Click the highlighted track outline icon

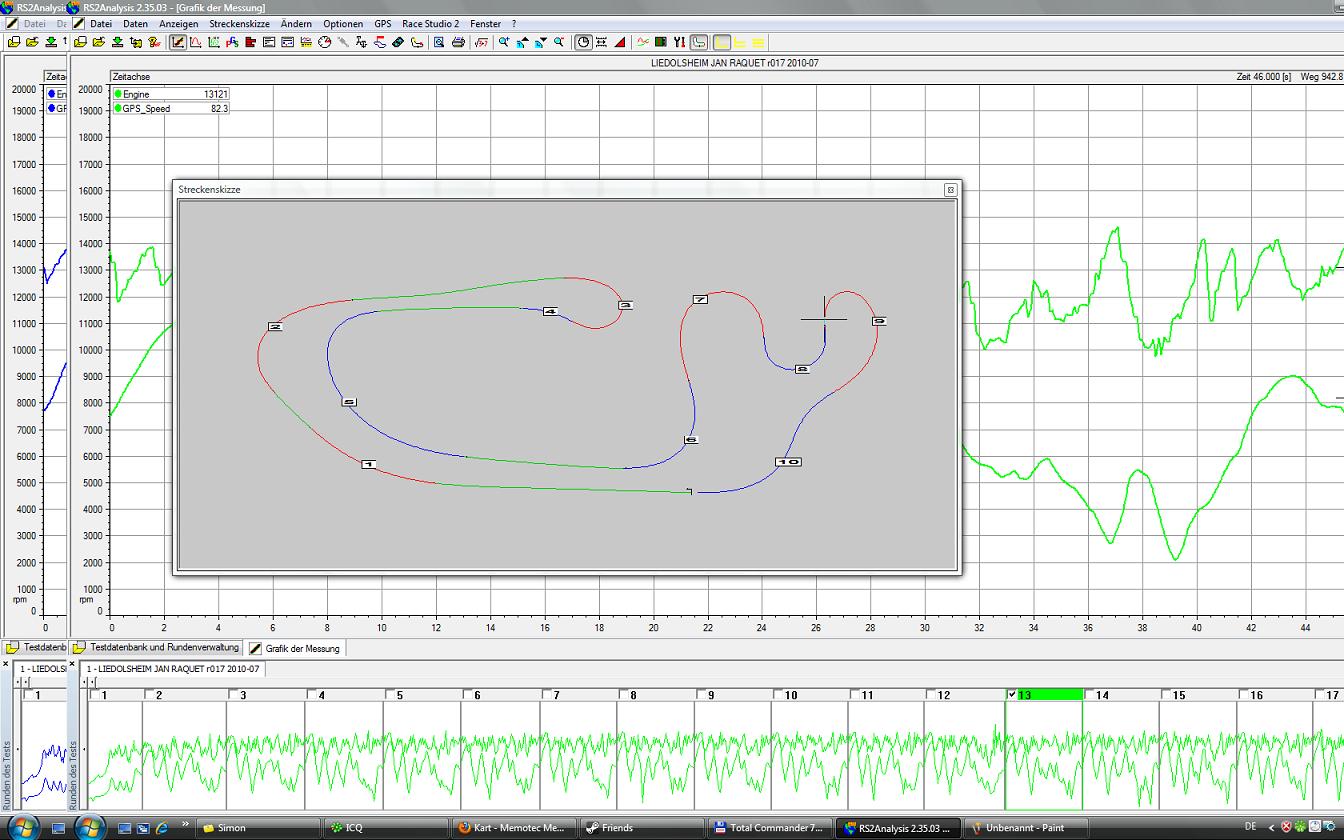(x=698, y=42)
